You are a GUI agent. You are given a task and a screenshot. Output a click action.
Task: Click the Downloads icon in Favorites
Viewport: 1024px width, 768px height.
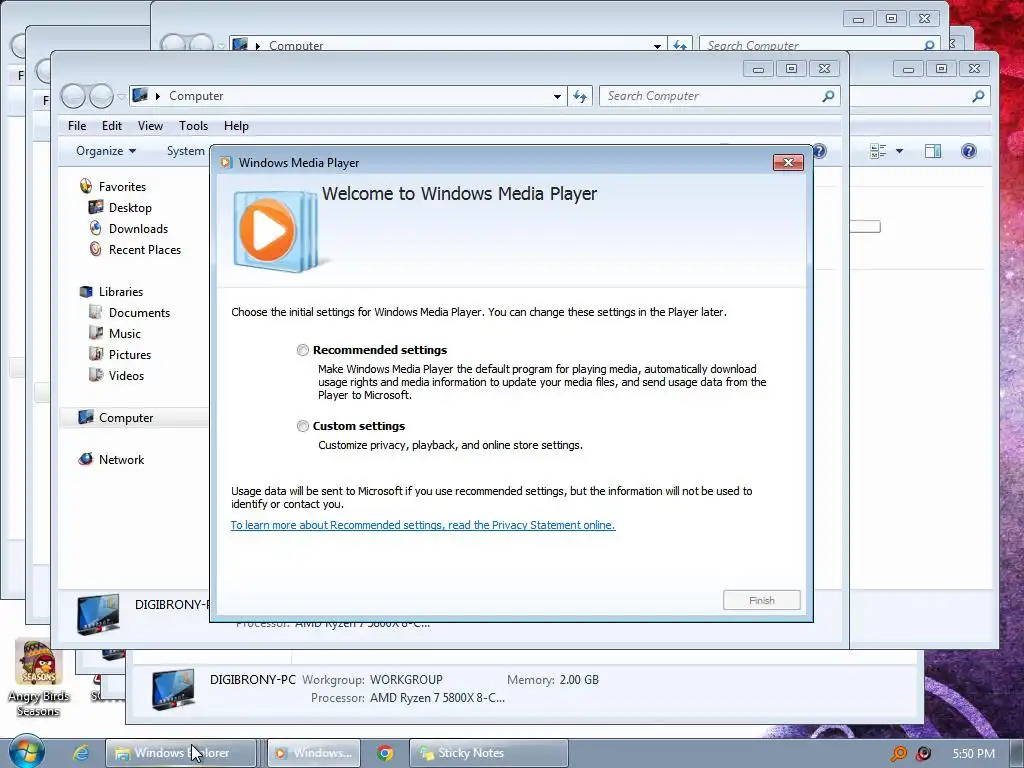pyautogui.click(x=96, y=228)
